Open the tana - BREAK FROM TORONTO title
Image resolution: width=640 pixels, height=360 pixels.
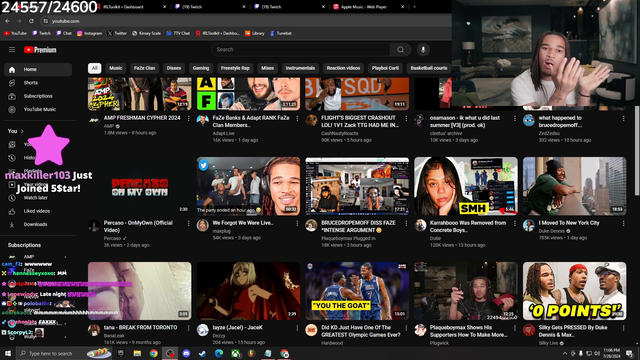[140, 327]
